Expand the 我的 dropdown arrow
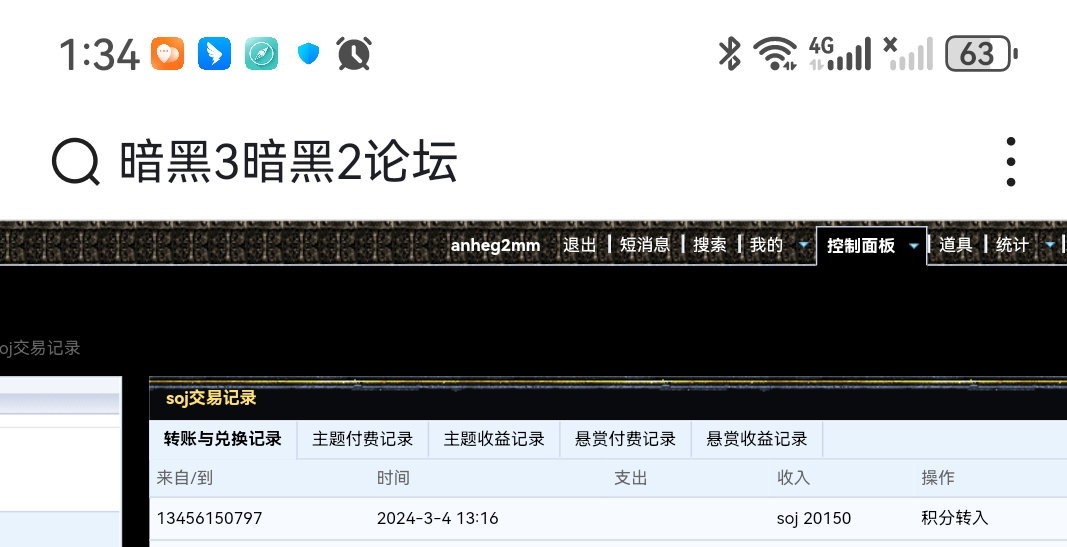Screen dimensions: 1067x547 (803, 245)
